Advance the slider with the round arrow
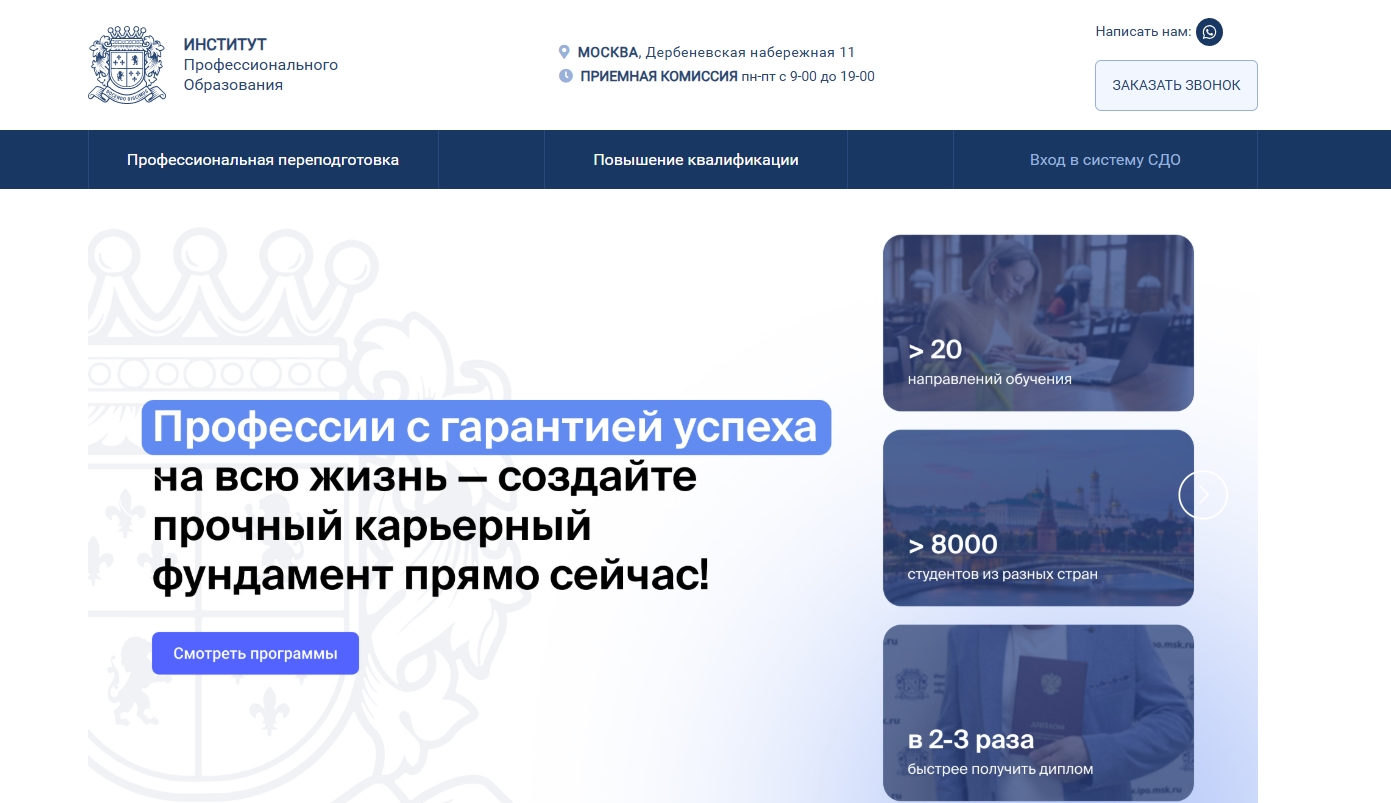 pyautogui.click(x=1202, y=494)
